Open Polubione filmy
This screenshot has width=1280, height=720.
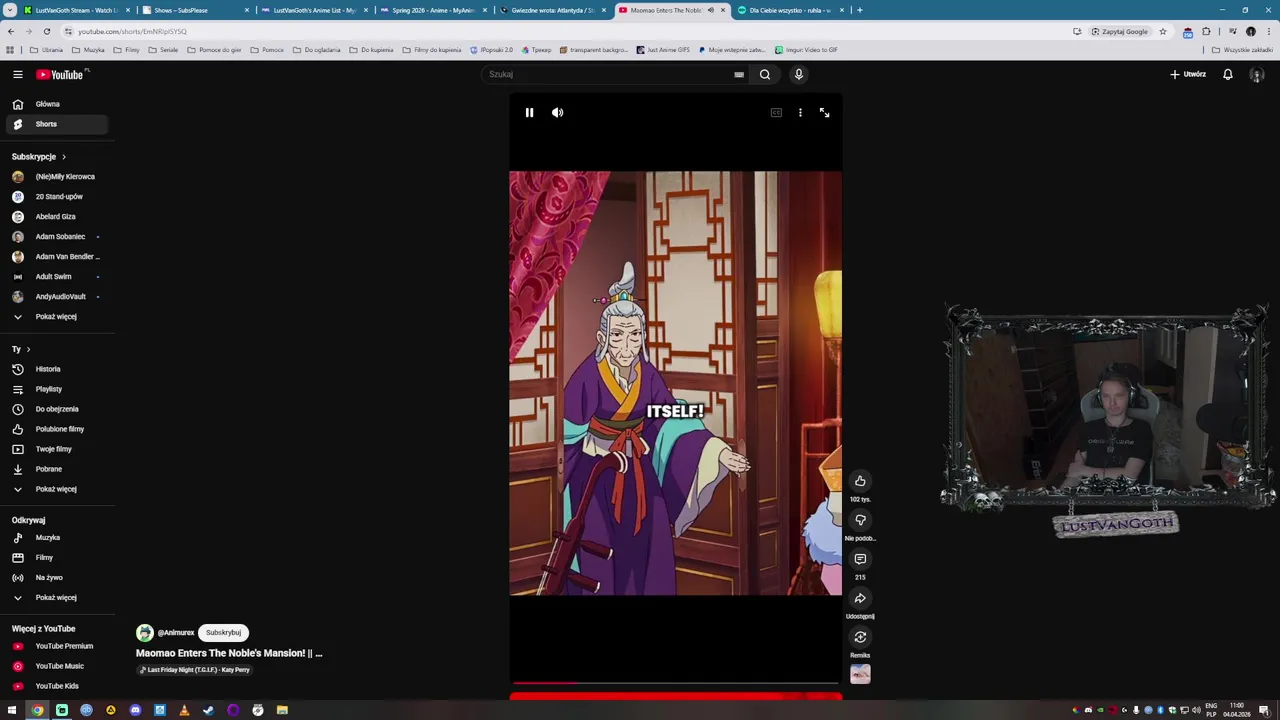tap(56, 429)
